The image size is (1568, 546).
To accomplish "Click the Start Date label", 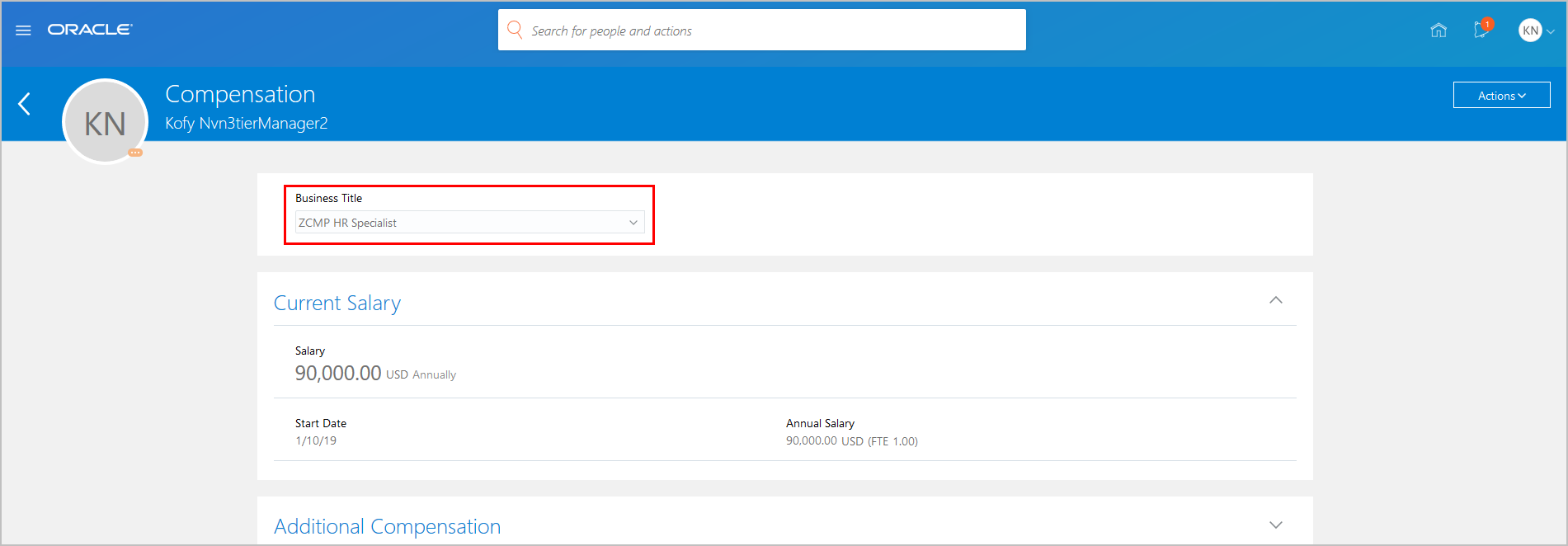I will (321, 423).
